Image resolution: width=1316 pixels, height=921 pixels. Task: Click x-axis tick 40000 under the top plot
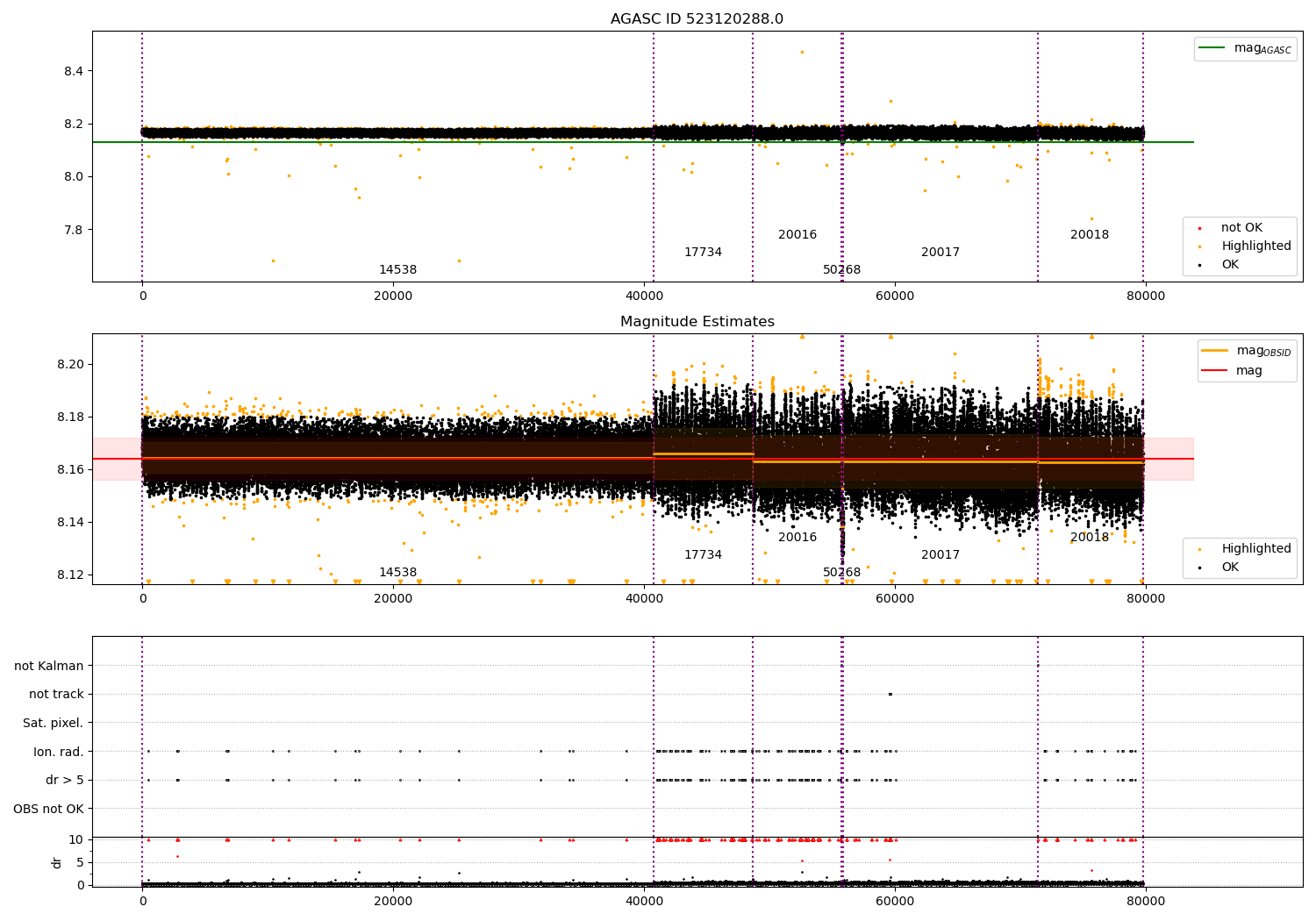click(x=644, y=296)
